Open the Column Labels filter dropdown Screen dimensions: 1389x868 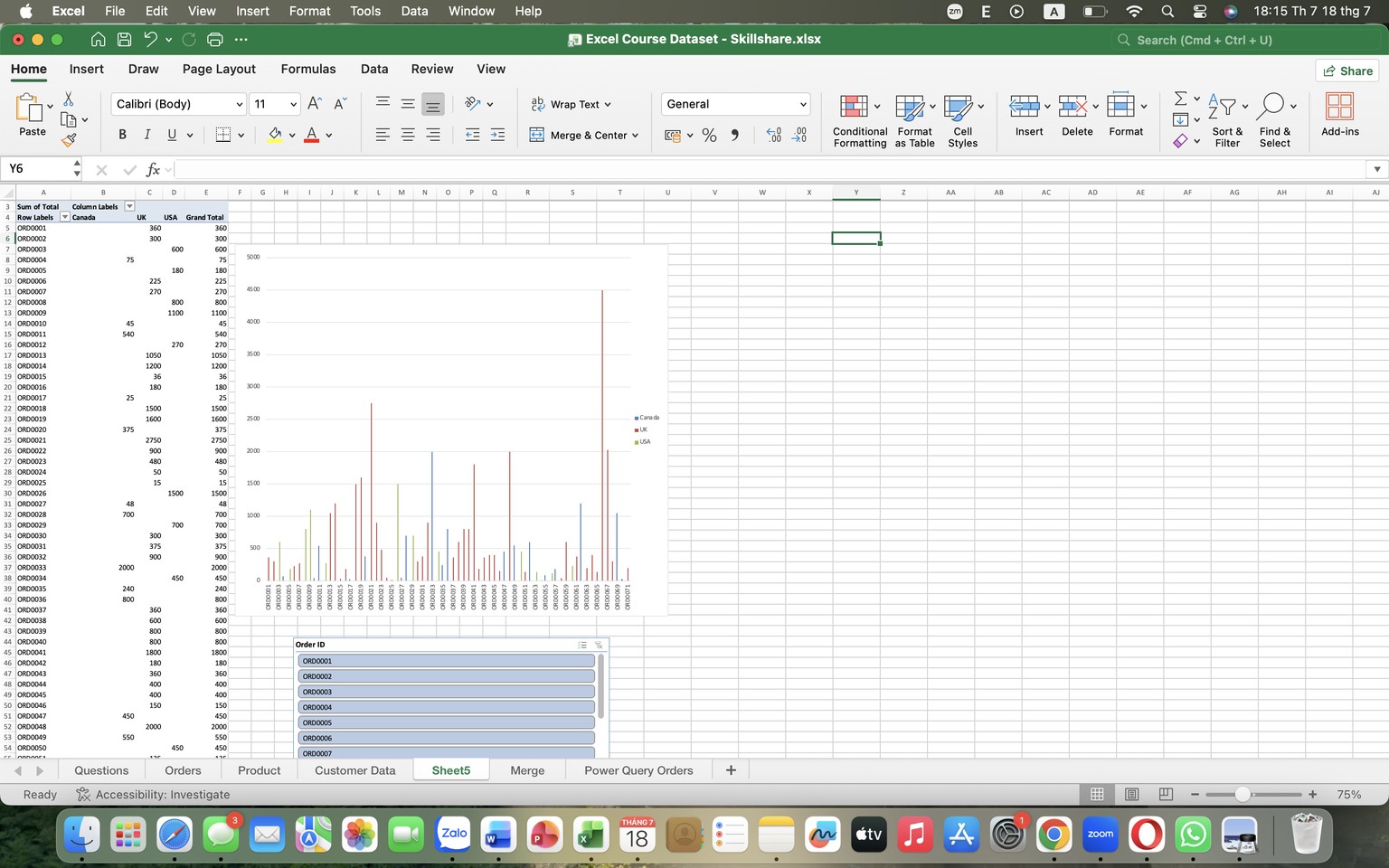point(129,206)
